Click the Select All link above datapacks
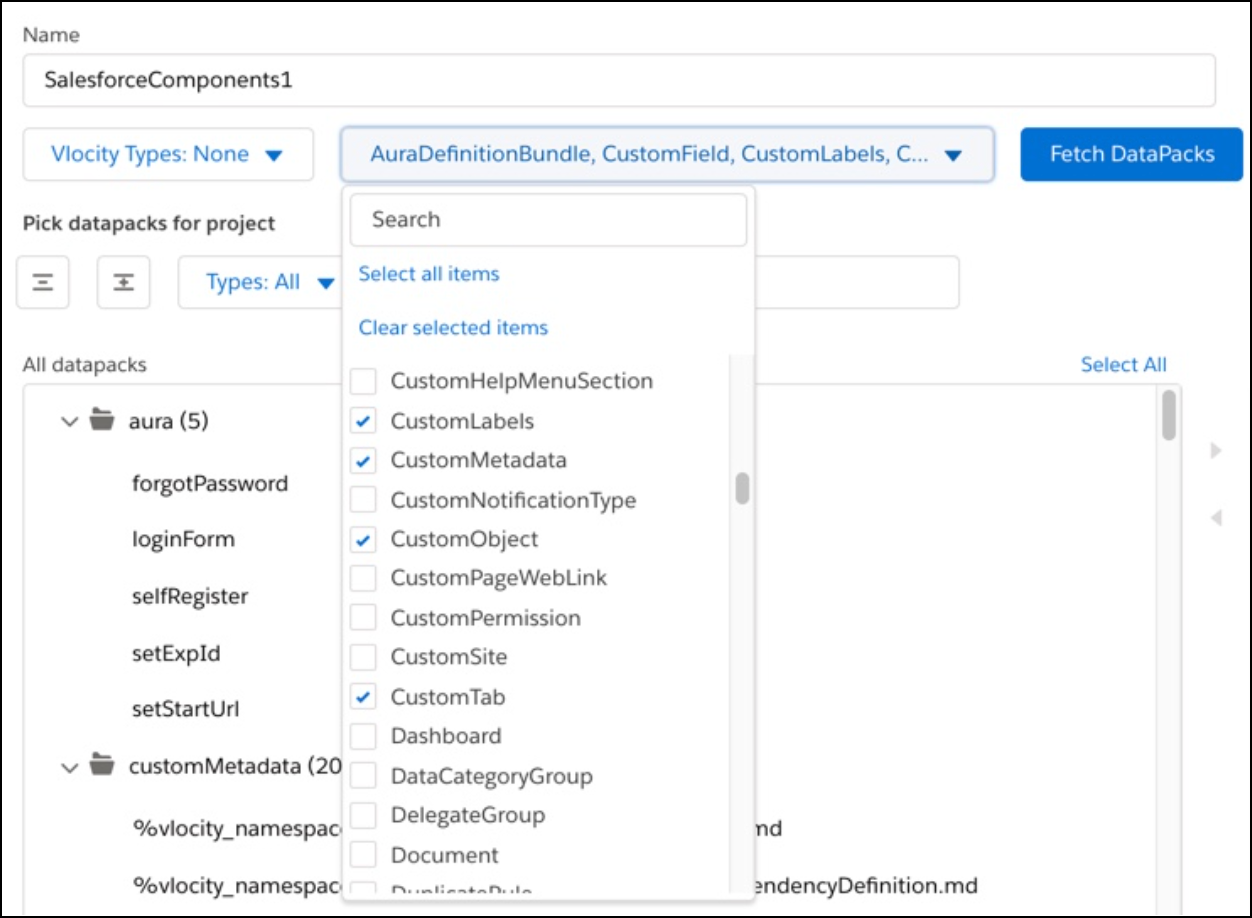1252x918 pixels. [x=1123, y=365]
